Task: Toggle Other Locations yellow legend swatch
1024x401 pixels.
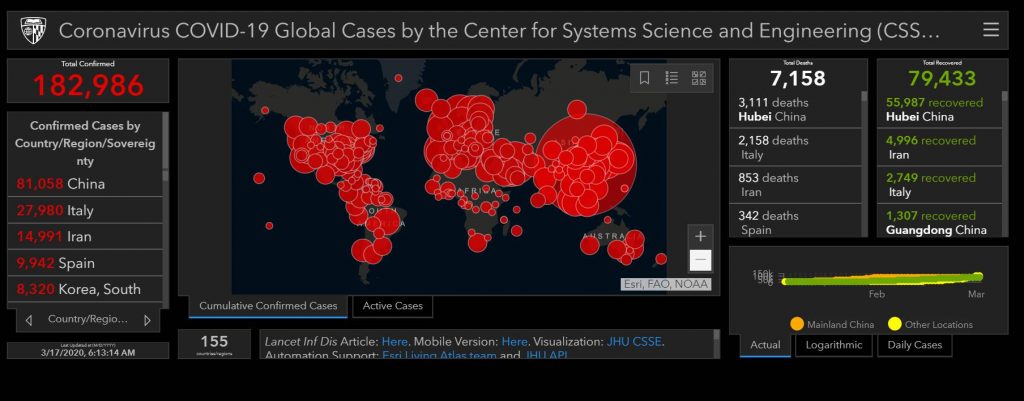Action: click(x=894, y=324)
